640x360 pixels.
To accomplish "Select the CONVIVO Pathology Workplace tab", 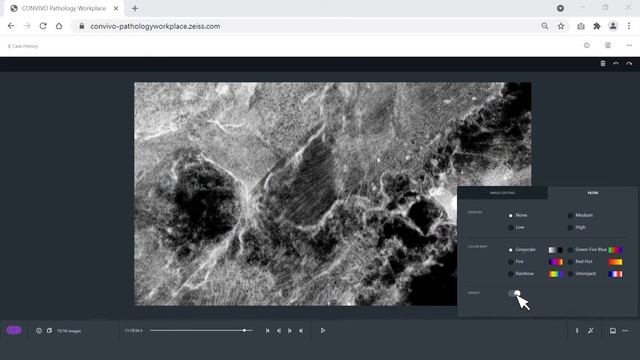I will [x=63, y=8].
